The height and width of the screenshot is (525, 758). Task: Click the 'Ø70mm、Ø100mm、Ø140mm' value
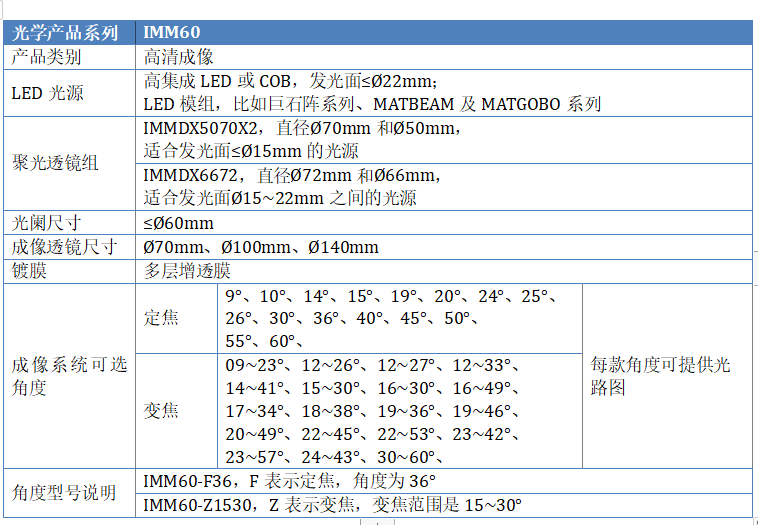[261, 248]
